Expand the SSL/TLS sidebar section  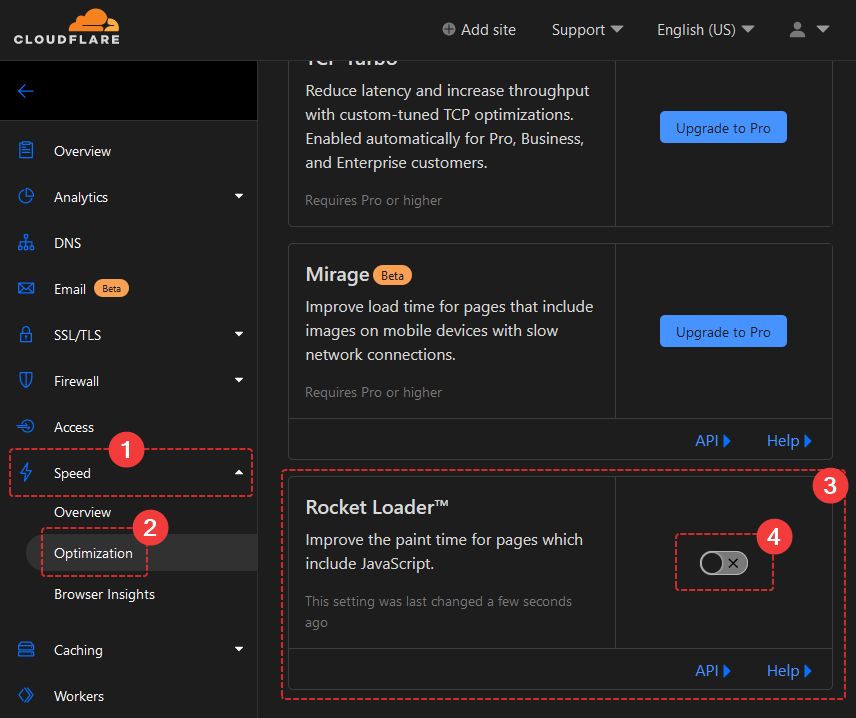pyautogui.click(x=239, y=334)
